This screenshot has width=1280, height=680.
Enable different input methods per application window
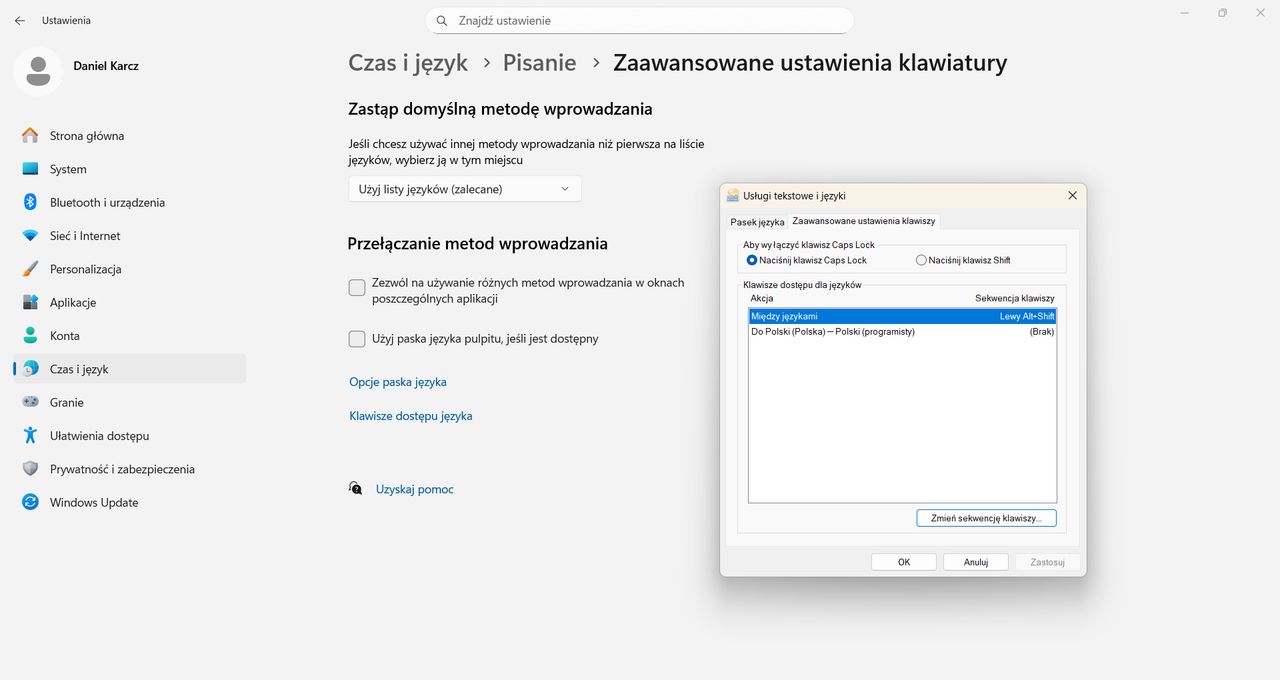pos(356,287)
